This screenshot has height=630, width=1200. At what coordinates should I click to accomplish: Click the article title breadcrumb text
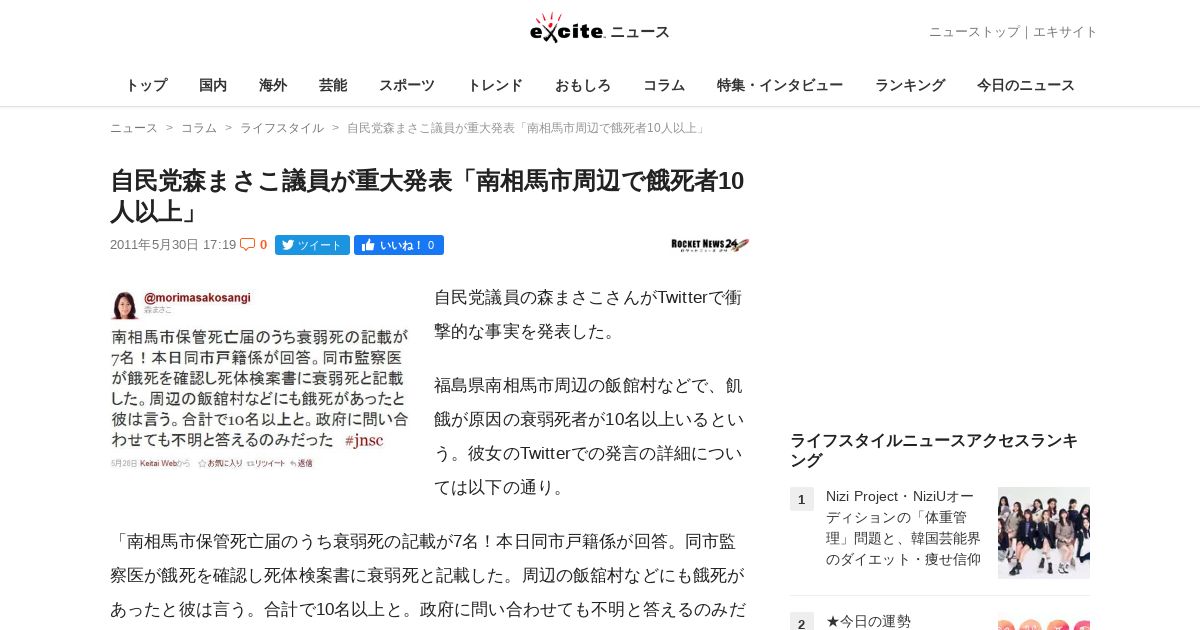(x=527, y=128)
